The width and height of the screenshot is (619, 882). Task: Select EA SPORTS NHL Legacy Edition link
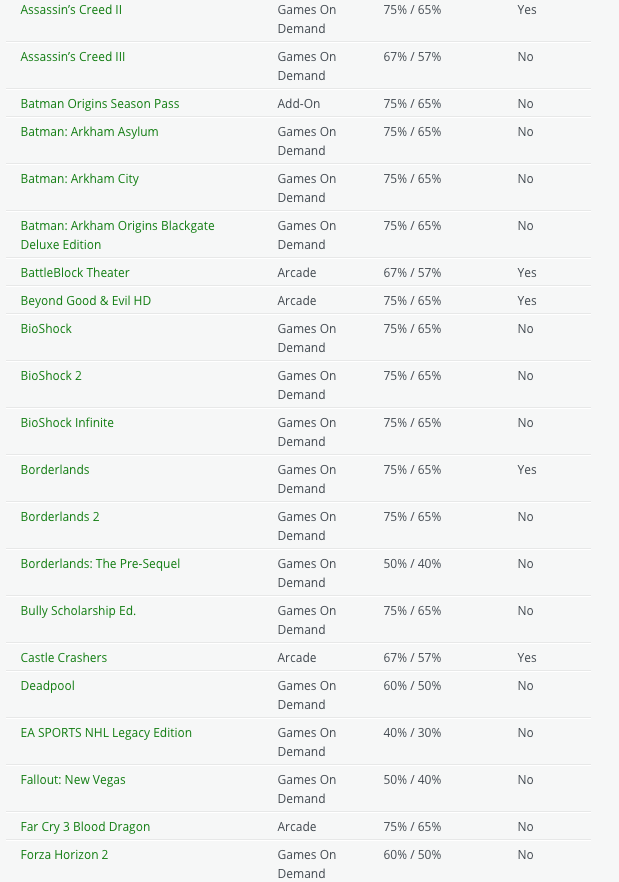pos(106,733)
